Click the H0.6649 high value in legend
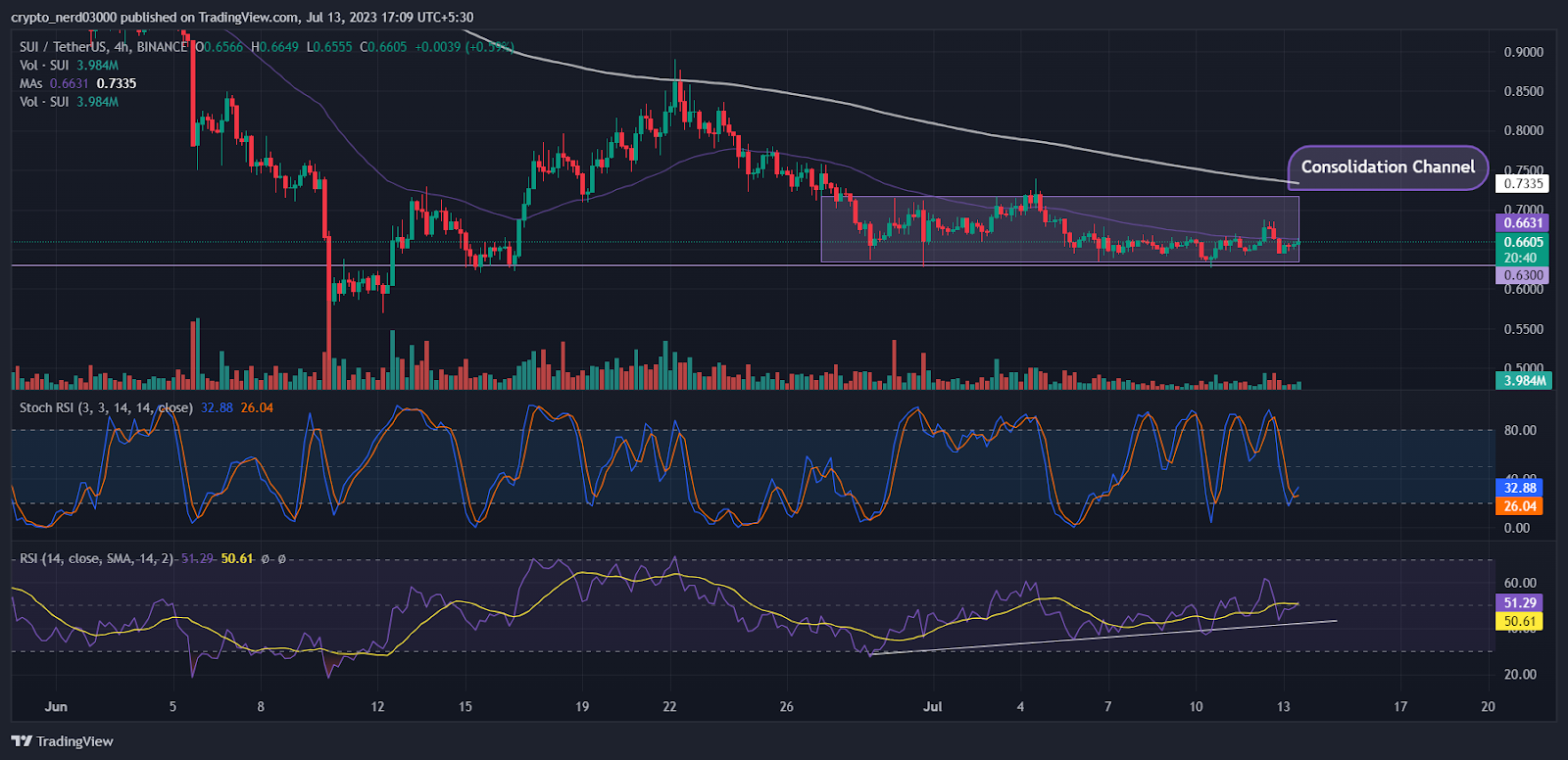 (x=274, y=47)
